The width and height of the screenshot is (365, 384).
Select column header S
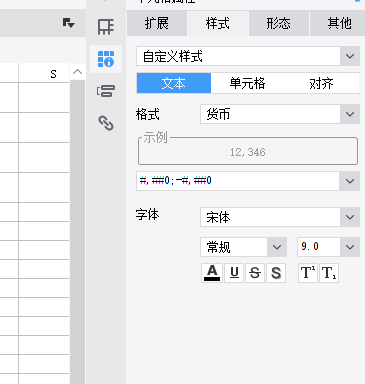pos(44,74)
